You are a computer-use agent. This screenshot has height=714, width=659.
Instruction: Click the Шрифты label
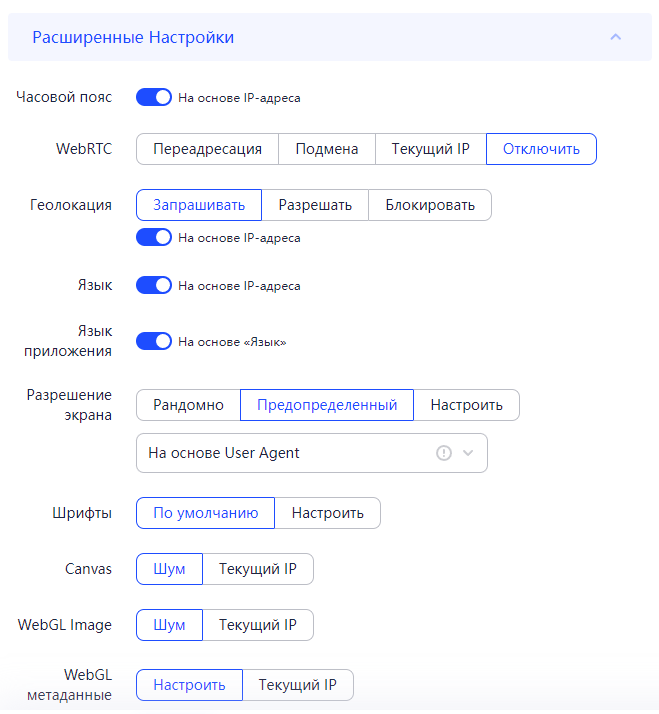[82, 513]
